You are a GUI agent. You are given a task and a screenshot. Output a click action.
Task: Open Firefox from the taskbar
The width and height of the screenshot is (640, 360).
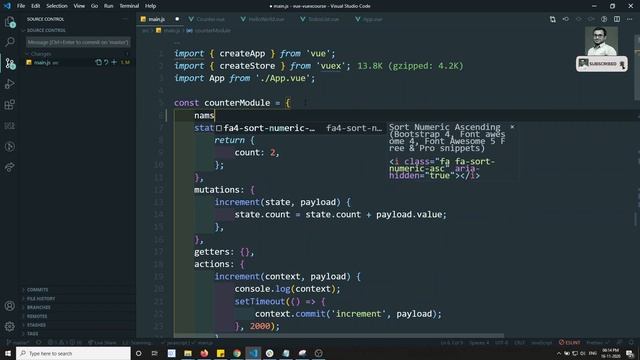click(x=204, y=353)
